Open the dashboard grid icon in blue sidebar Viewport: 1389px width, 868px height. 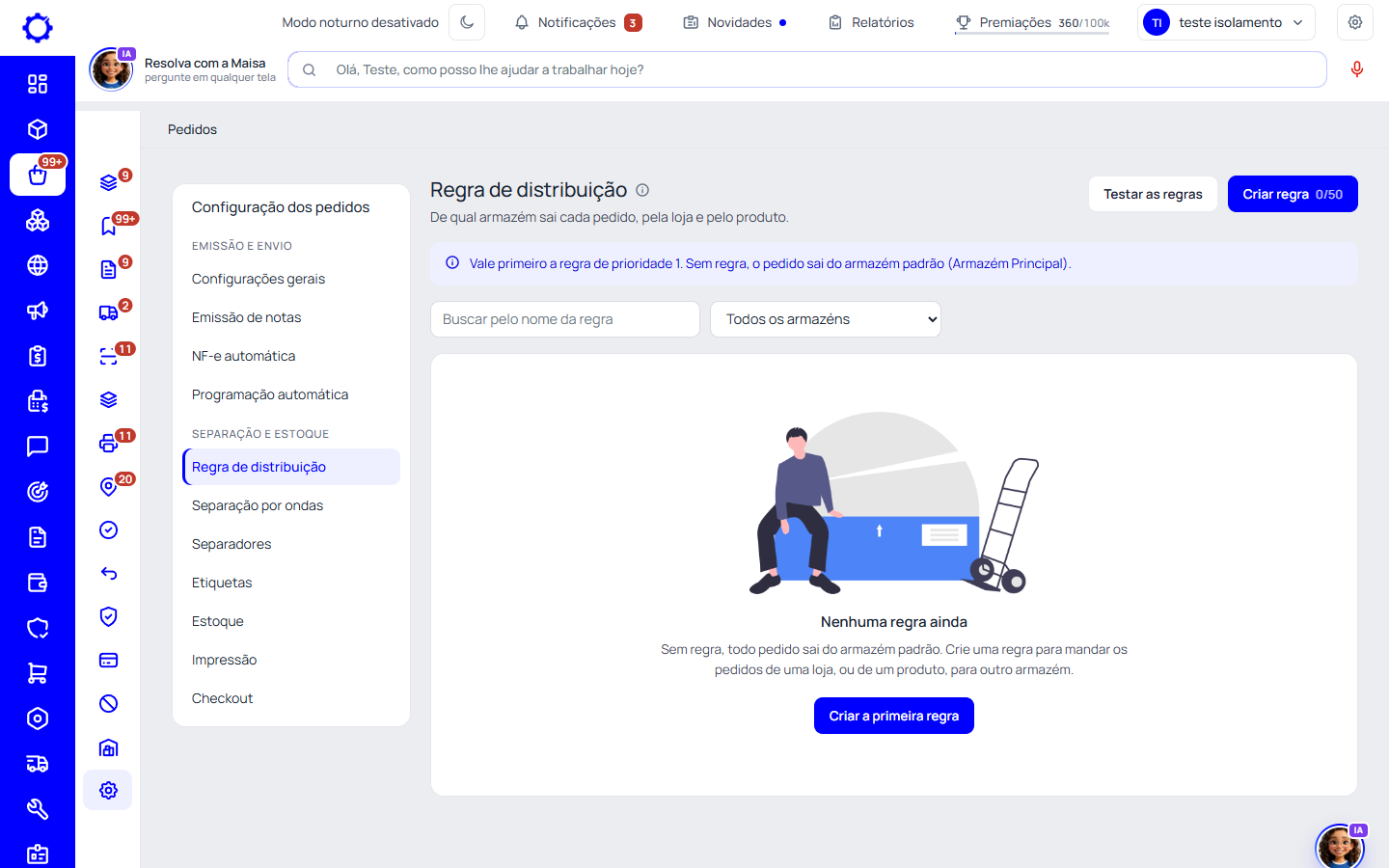click(38, 84)
